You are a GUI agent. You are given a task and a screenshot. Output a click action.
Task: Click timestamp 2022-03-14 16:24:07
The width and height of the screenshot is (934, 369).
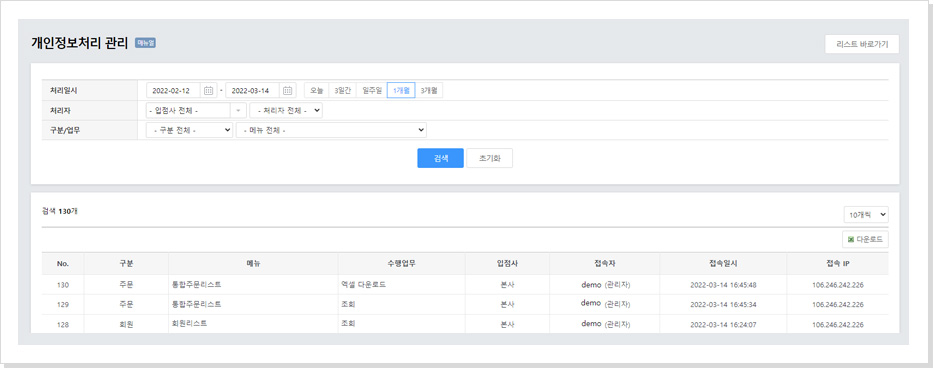[x=723, y=324]
